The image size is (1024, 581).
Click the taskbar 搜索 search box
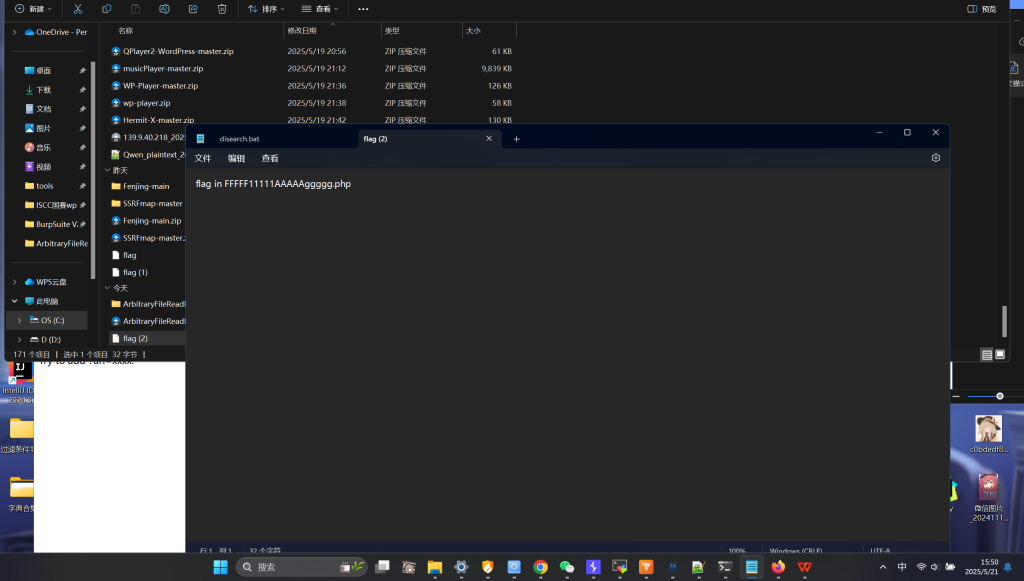click(301, 567)
